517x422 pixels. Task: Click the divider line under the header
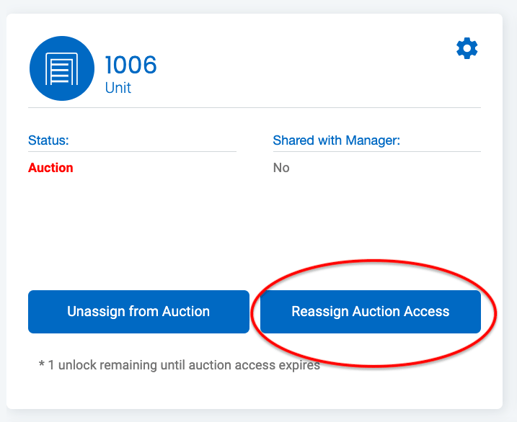[254, 108]
